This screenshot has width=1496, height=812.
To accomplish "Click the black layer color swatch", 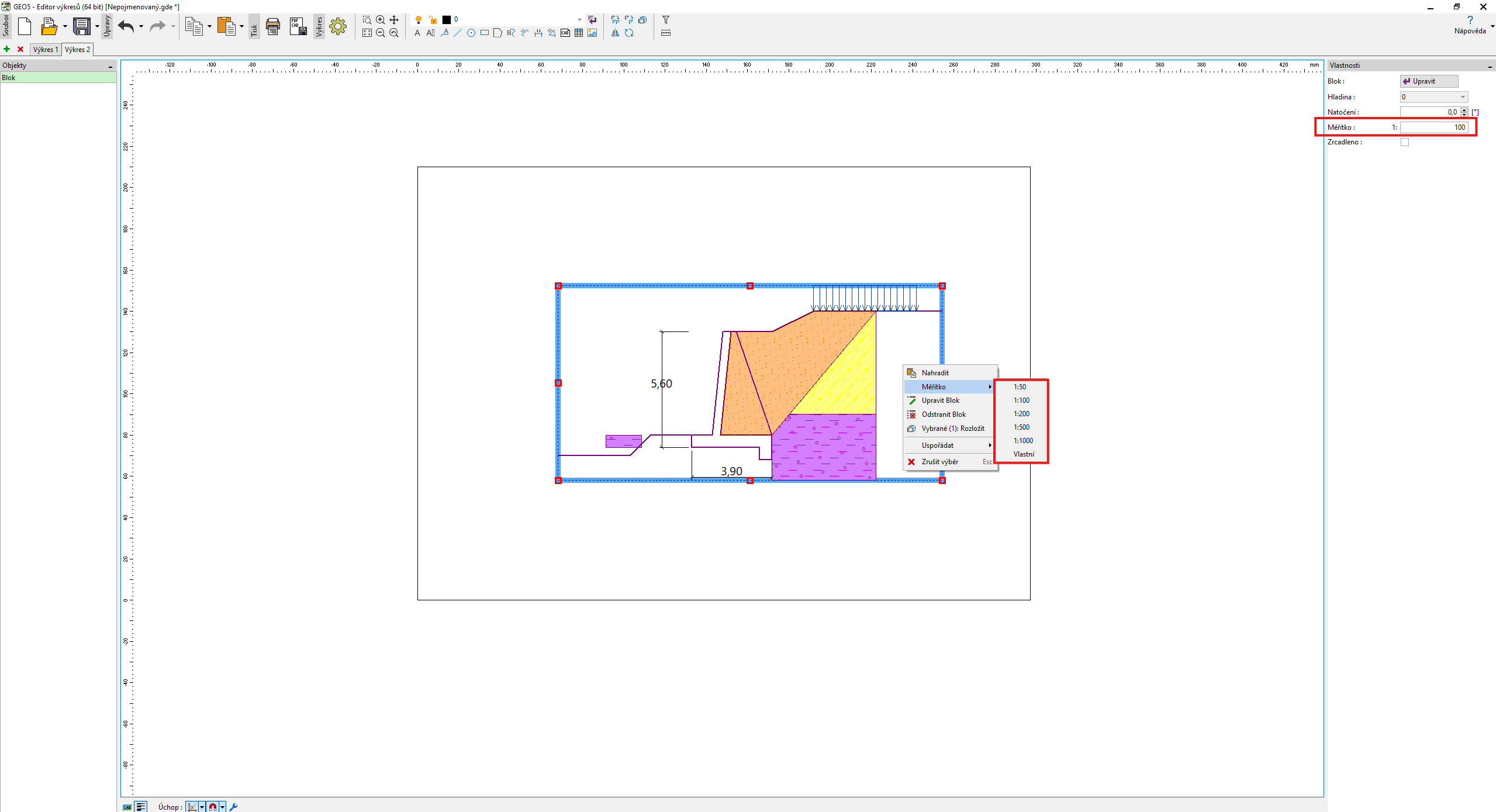I will [447, 20].
